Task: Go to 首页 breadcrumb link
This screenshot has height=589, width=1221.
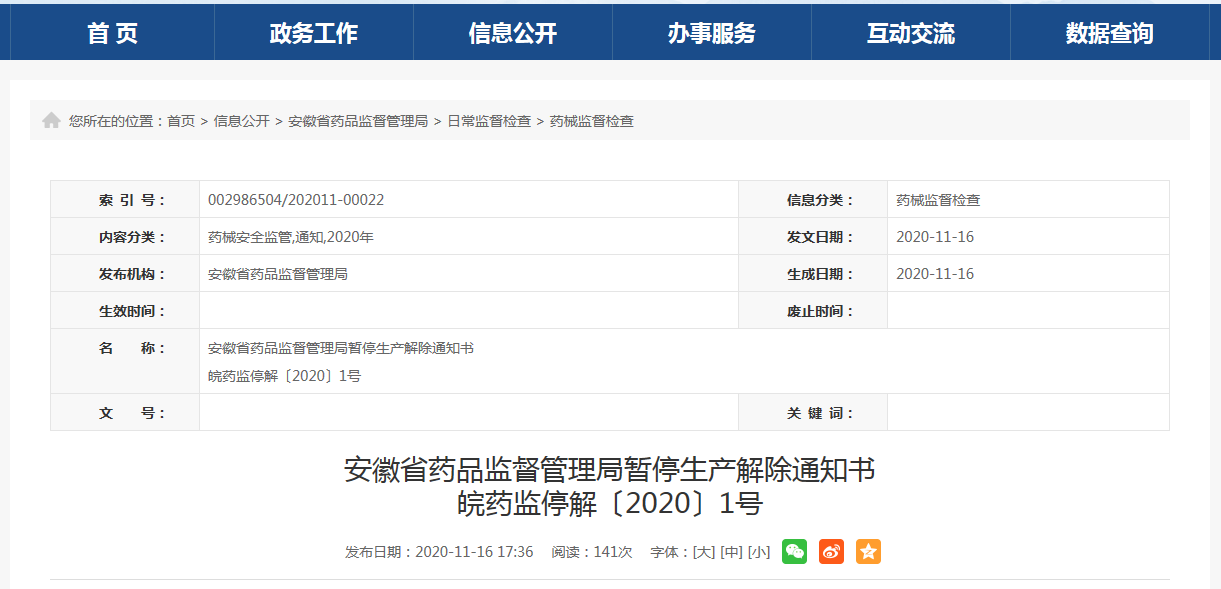Action: (x=181, y=121)
